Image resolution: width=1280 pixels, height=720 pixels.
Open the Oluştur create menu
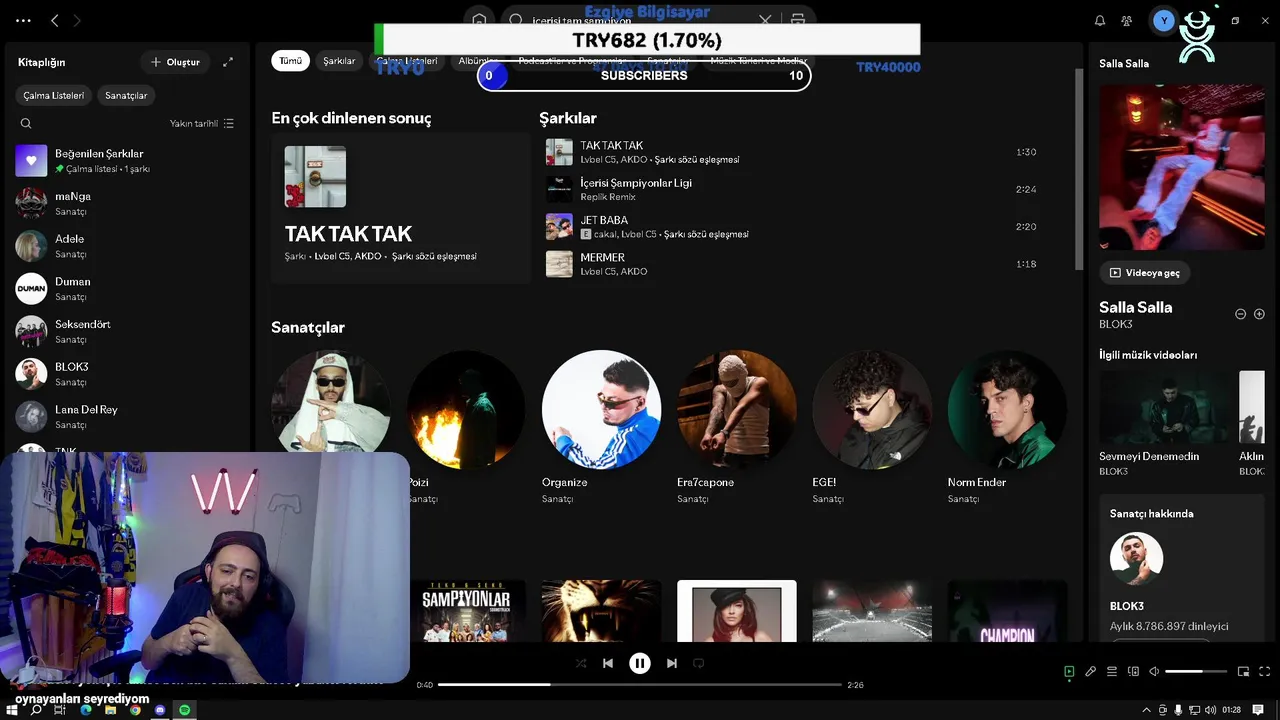point(175,62)
